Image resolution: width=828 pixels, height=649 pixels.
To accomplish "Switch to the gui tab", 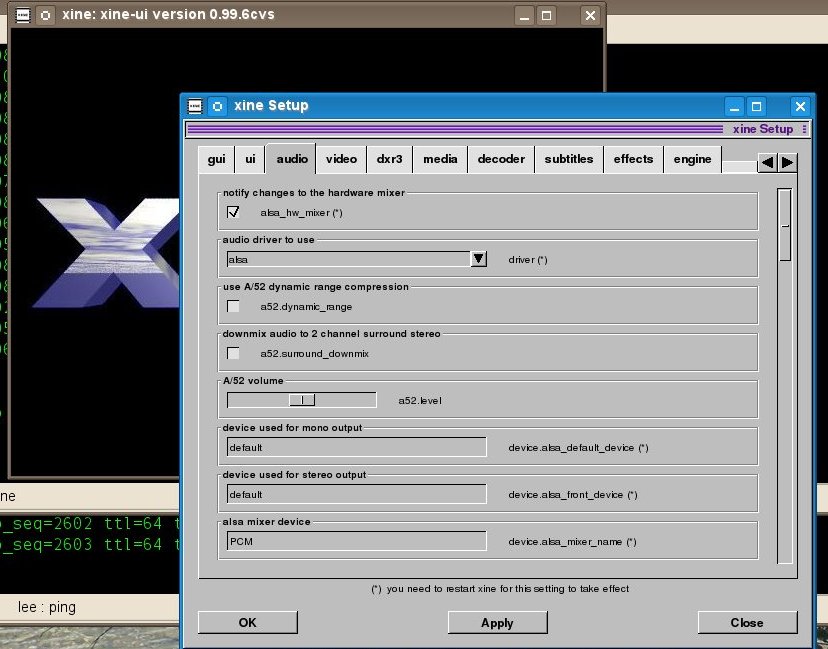I will [216, 159].
